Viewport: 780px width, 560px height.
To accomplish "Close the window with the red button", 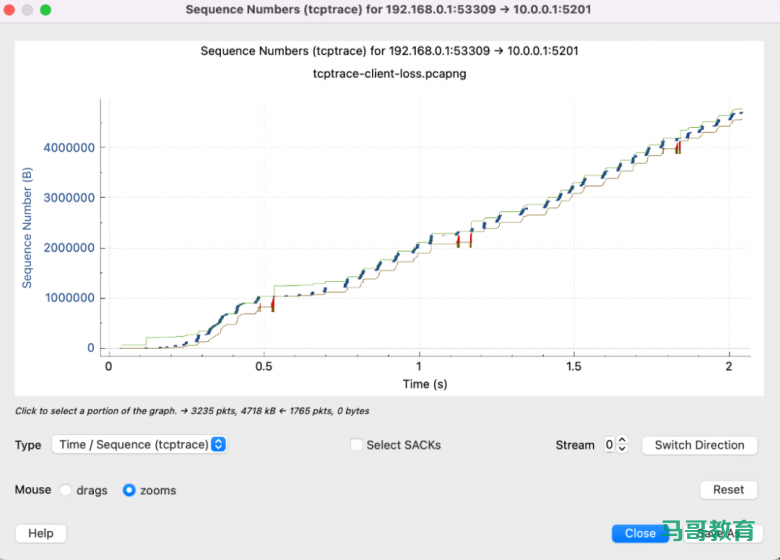I will pyautogui.click(x=9, y=9).
